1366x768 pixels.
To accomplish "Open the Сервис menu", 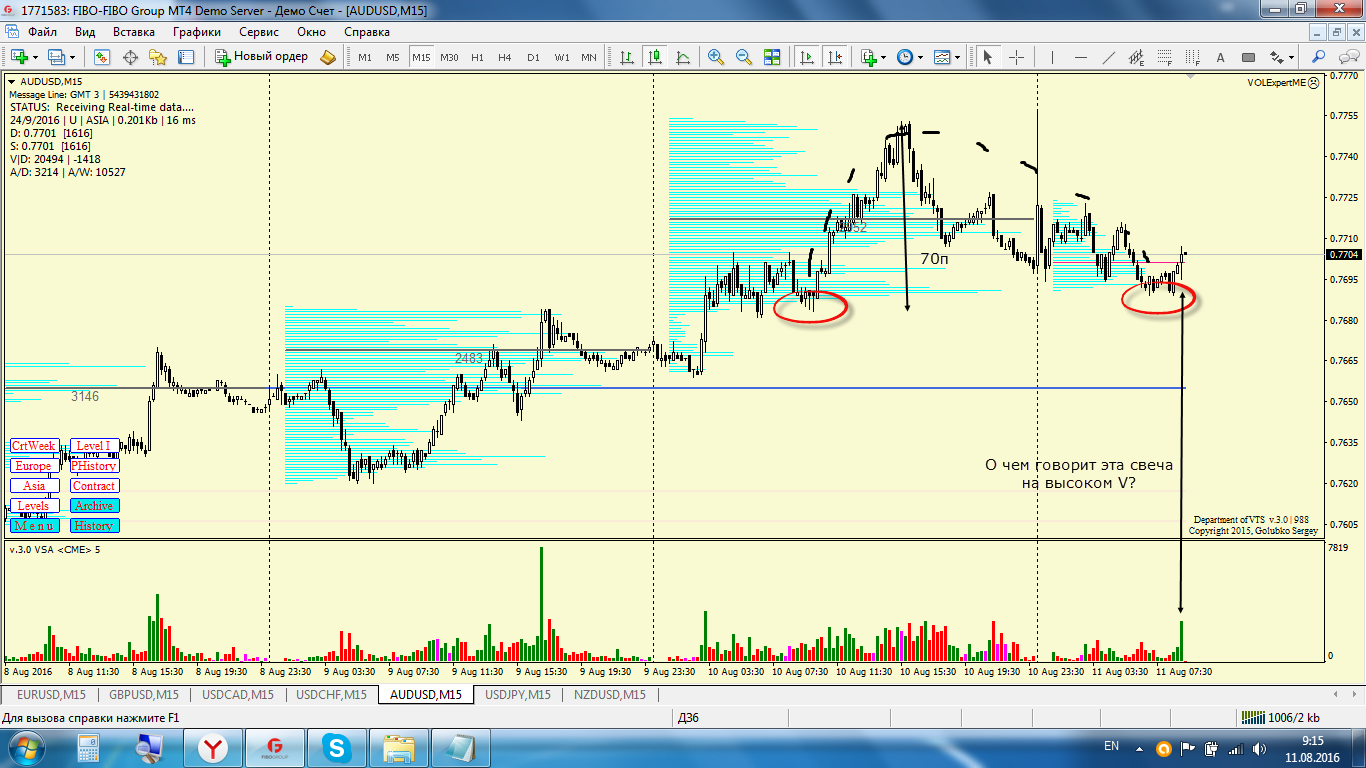I will click(259, 31).
